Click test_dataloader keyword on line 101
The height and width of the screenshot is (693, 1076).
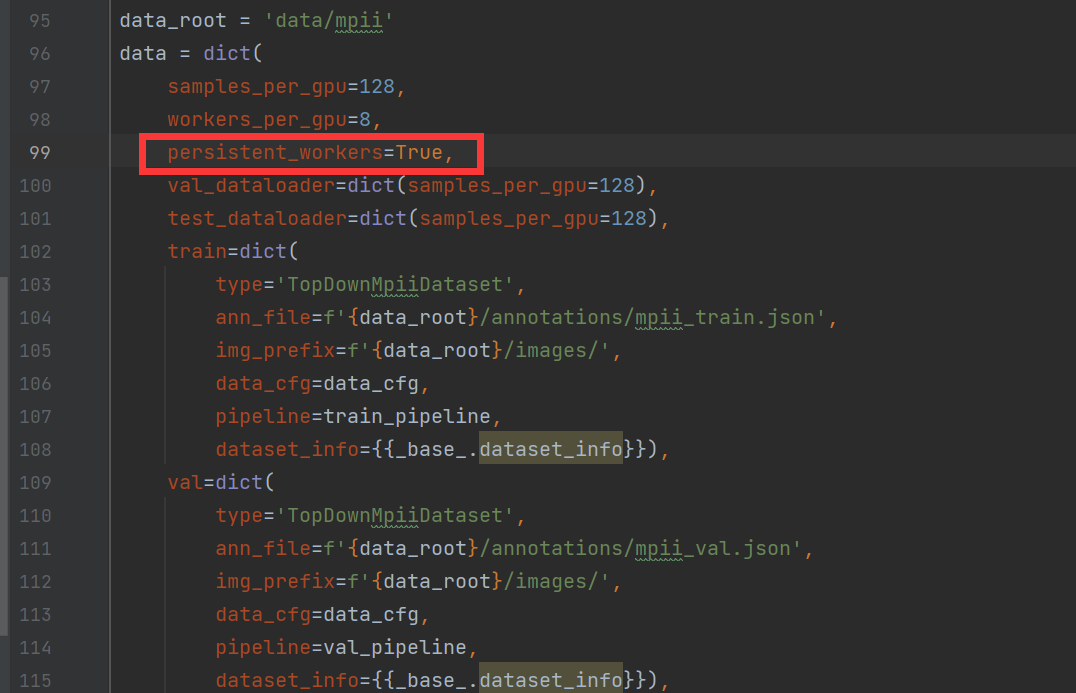click(x=257, y=218)
